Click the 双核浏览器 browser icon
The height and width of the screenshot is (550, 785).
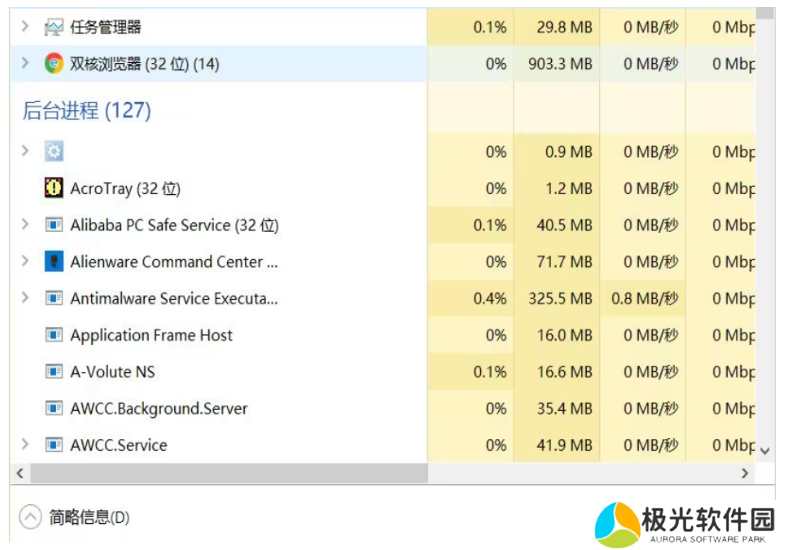click(54, 64)
